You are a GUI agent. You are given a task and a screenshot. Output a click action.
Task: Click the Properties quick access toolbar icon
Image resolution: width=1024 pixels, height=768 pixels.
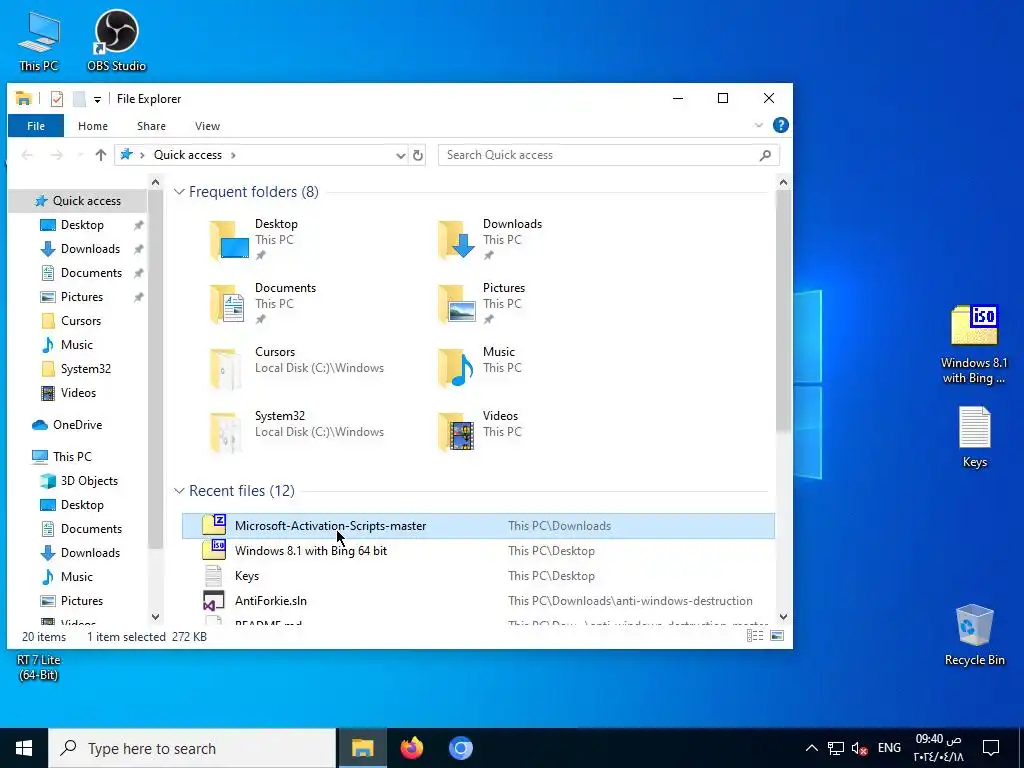(x=57, y=99)
